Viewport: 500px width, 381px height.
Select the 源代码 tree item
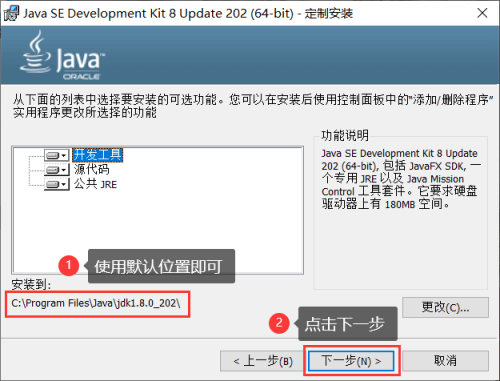(91, 170)
